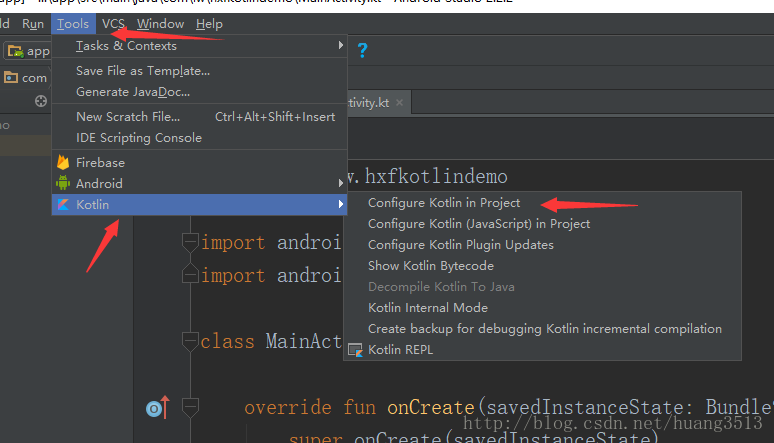
Task: Collapse the class MainActivity fold marker
Action: (190, 341)
